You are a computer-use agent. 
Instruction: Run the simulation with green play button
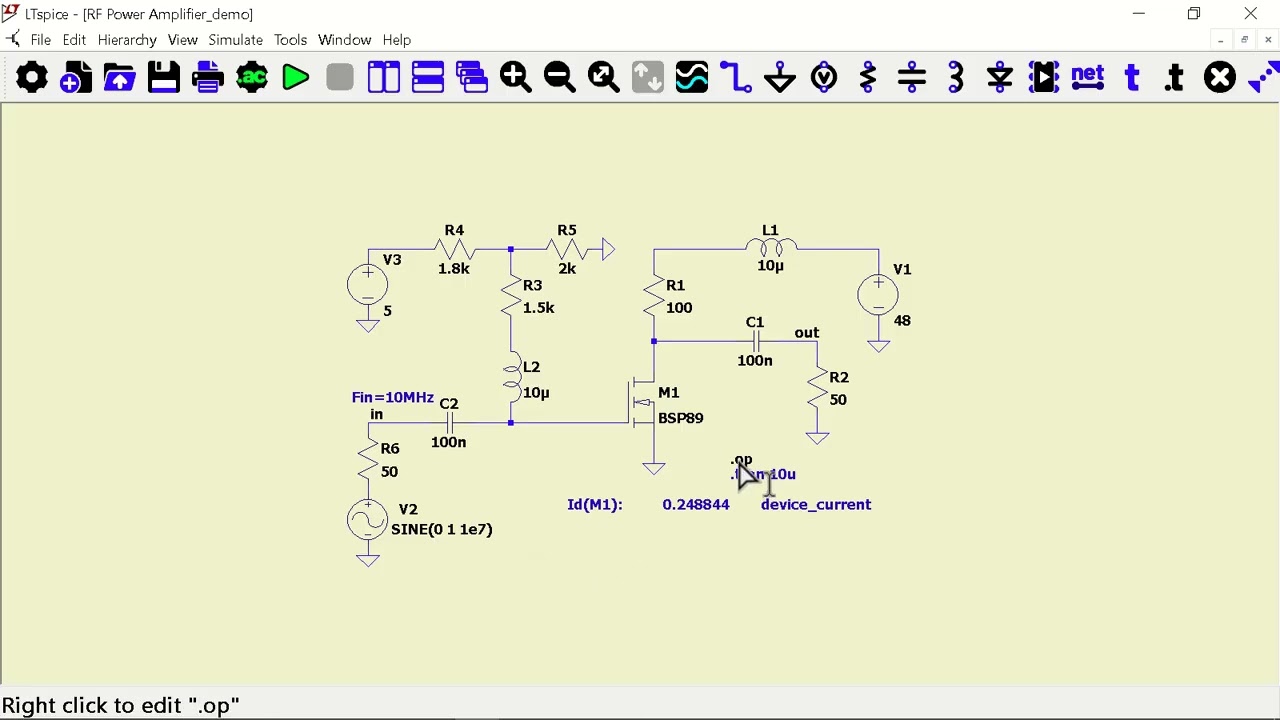tap(295, 77)
